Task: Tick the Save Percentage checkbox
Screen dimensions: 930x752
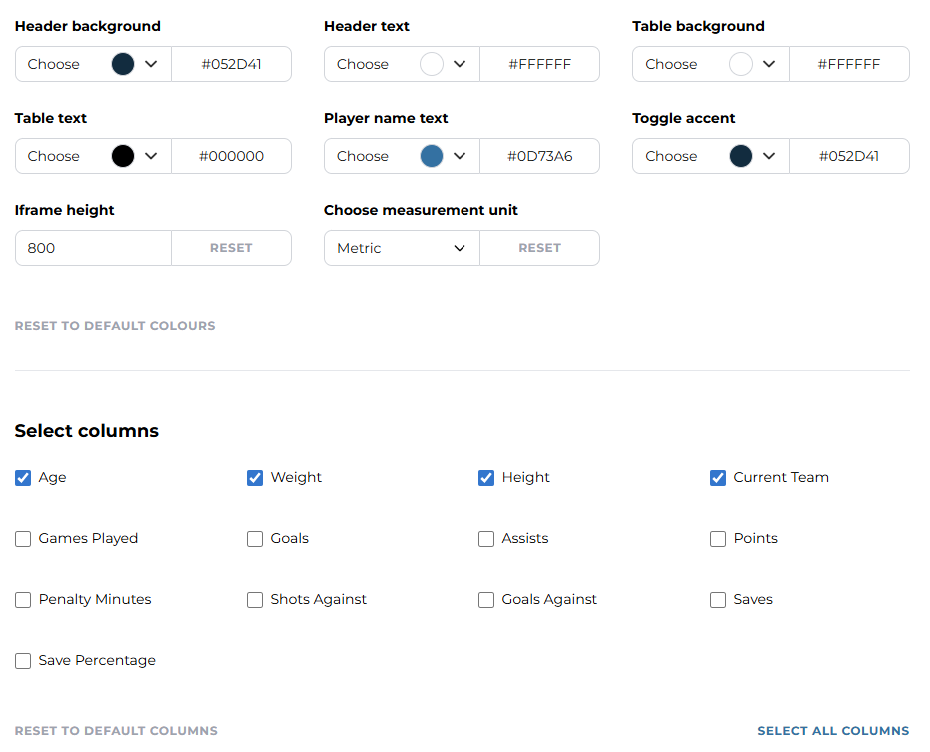Action: click(x=23, y=661)
